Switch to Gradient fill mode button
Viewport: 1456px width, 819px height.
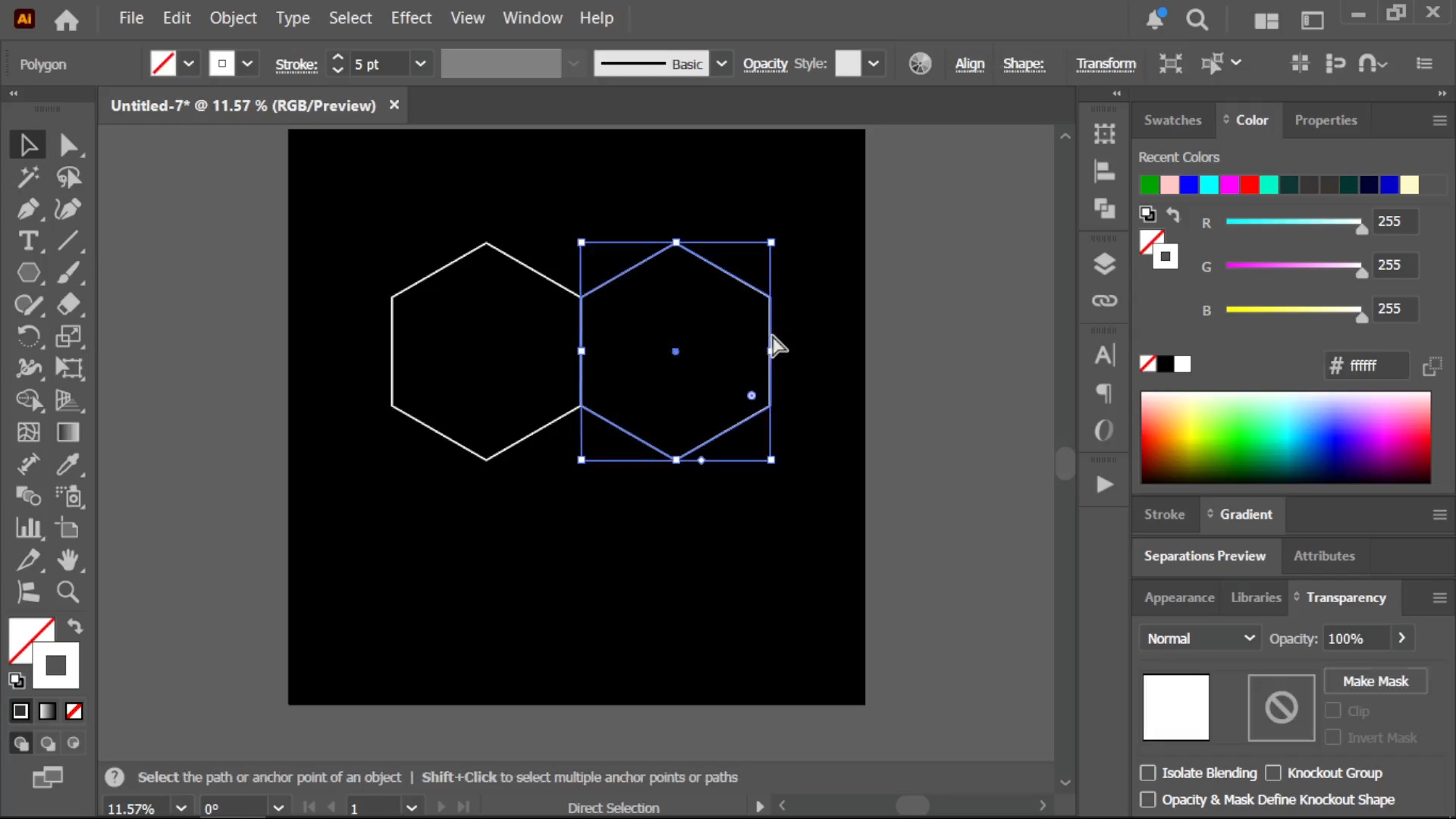47,711
